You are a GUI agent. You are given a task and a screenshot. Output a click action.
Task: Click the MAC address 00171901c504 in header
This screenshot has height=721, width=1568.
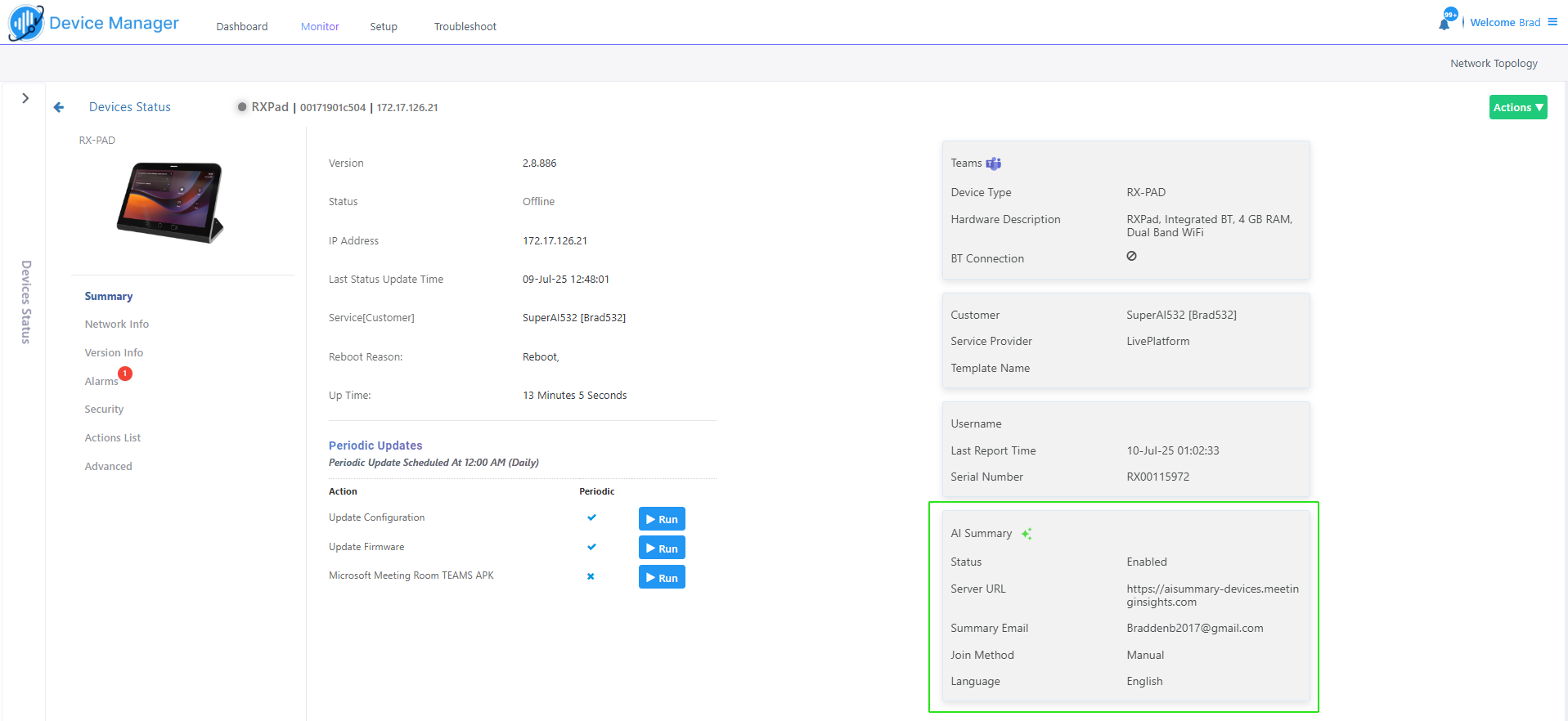pyautogui.click(x=333, y=108)
